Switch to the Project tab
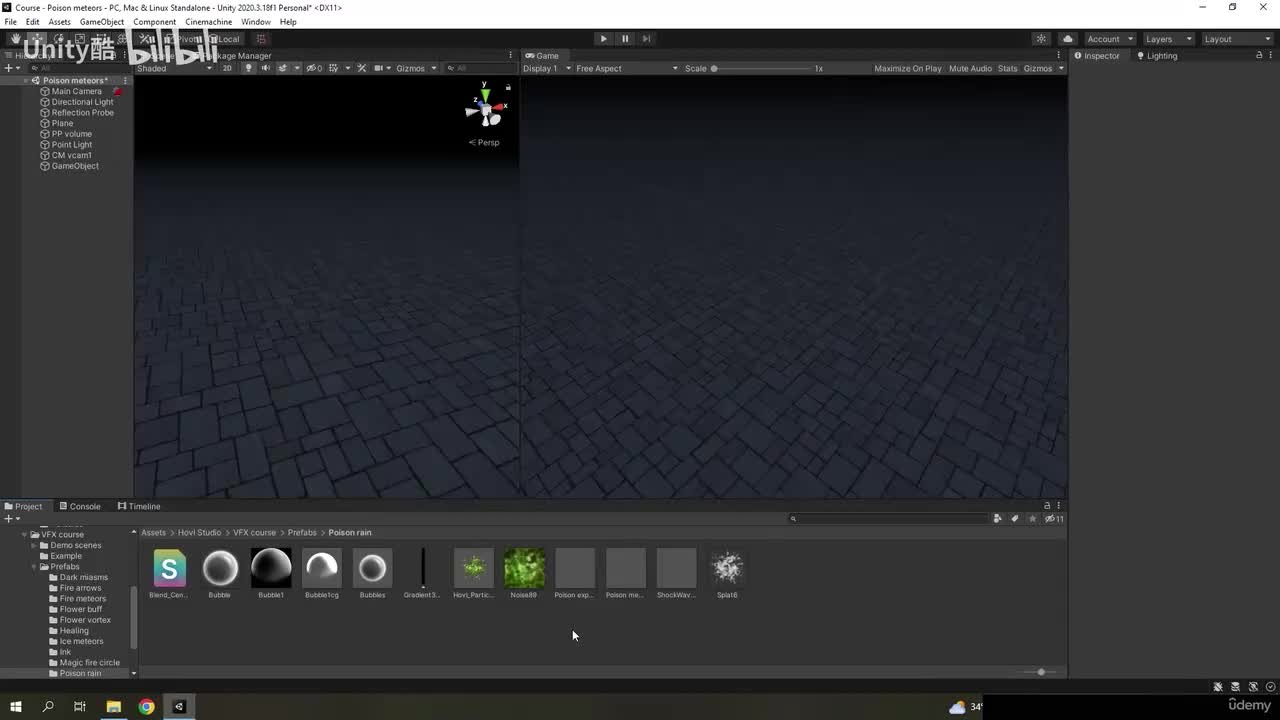The image size is (1280, 720). (24, 506)
